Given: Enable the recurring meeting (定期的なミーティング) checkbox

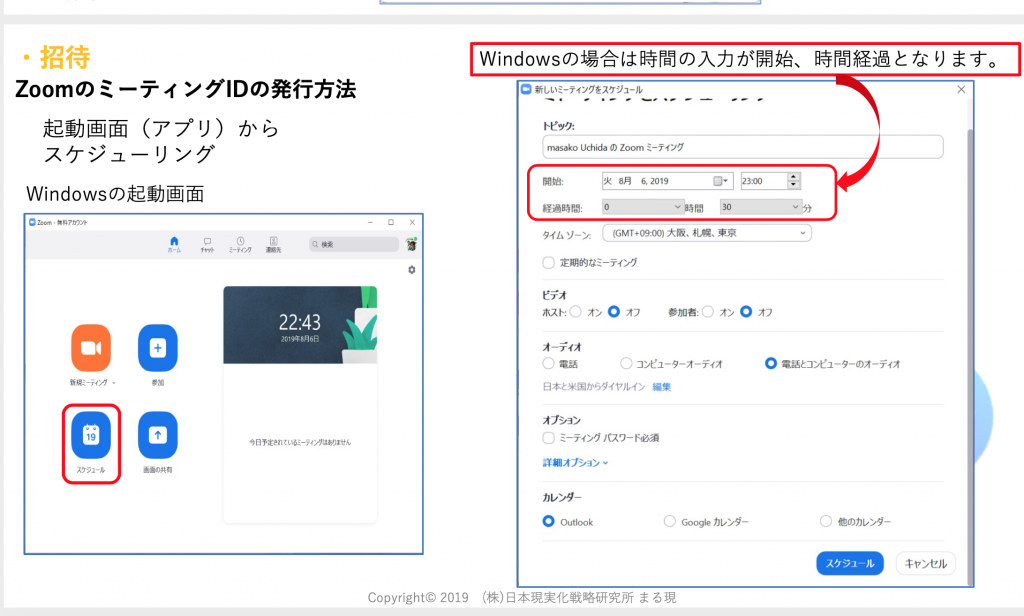Looking at the screenshot, I should tap(549, 263).
